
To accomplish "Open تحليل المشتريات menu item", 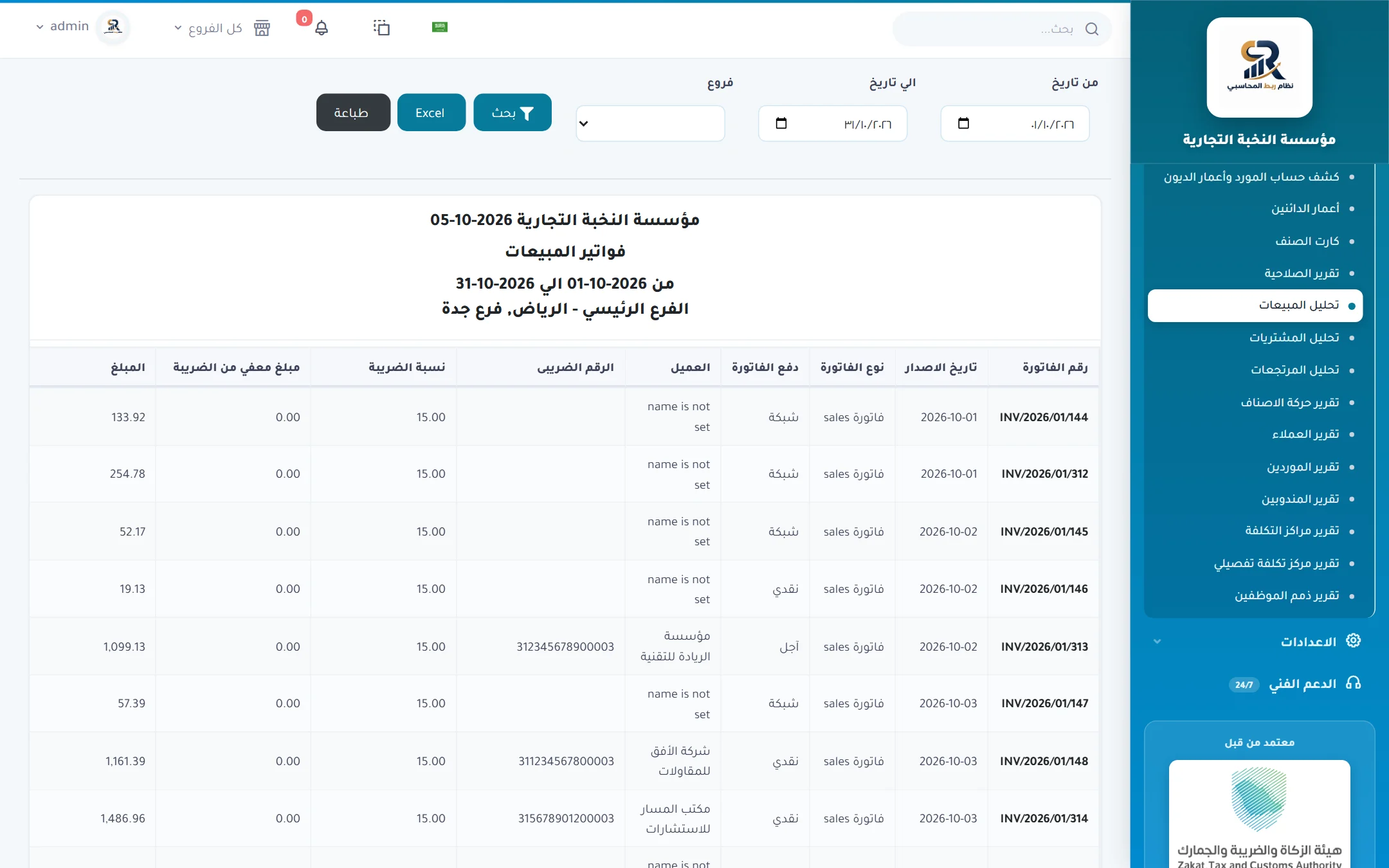I will click(x=1294, y=338).
